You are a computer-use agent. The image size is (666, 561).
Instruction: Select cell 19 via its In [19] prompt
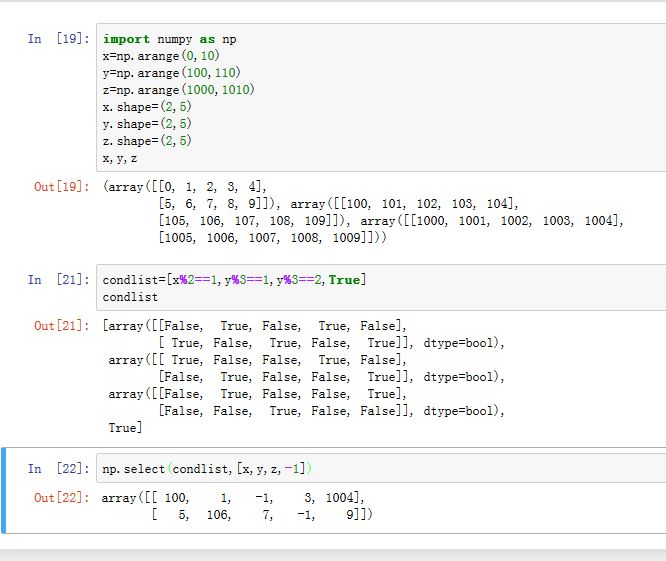(x=56, y=39)
